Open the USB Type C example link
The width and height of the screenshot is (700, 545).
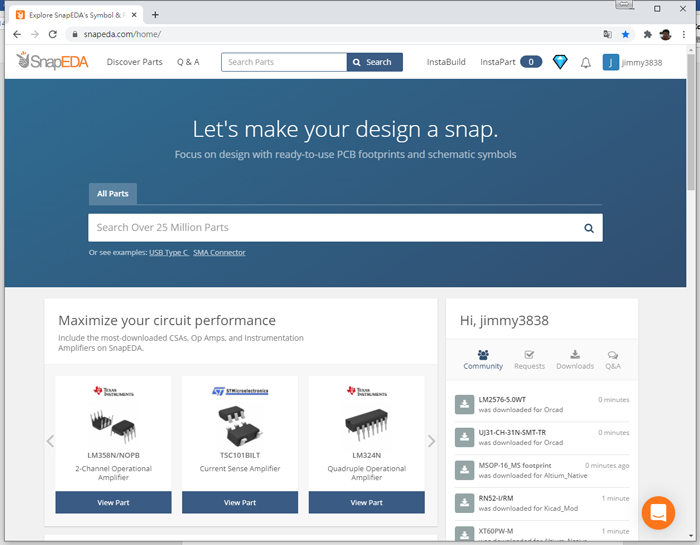coord(169,253)
